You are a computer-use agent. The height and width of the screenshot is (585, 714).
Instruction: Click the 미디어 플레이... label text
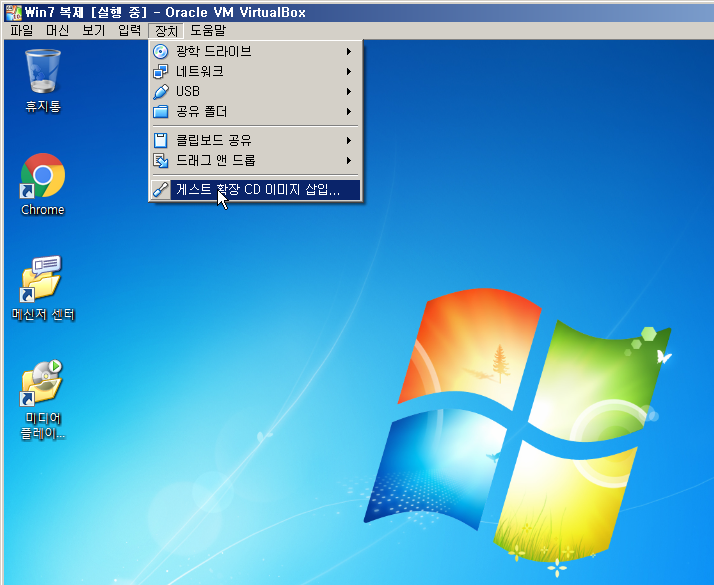[x=43, y=426]
